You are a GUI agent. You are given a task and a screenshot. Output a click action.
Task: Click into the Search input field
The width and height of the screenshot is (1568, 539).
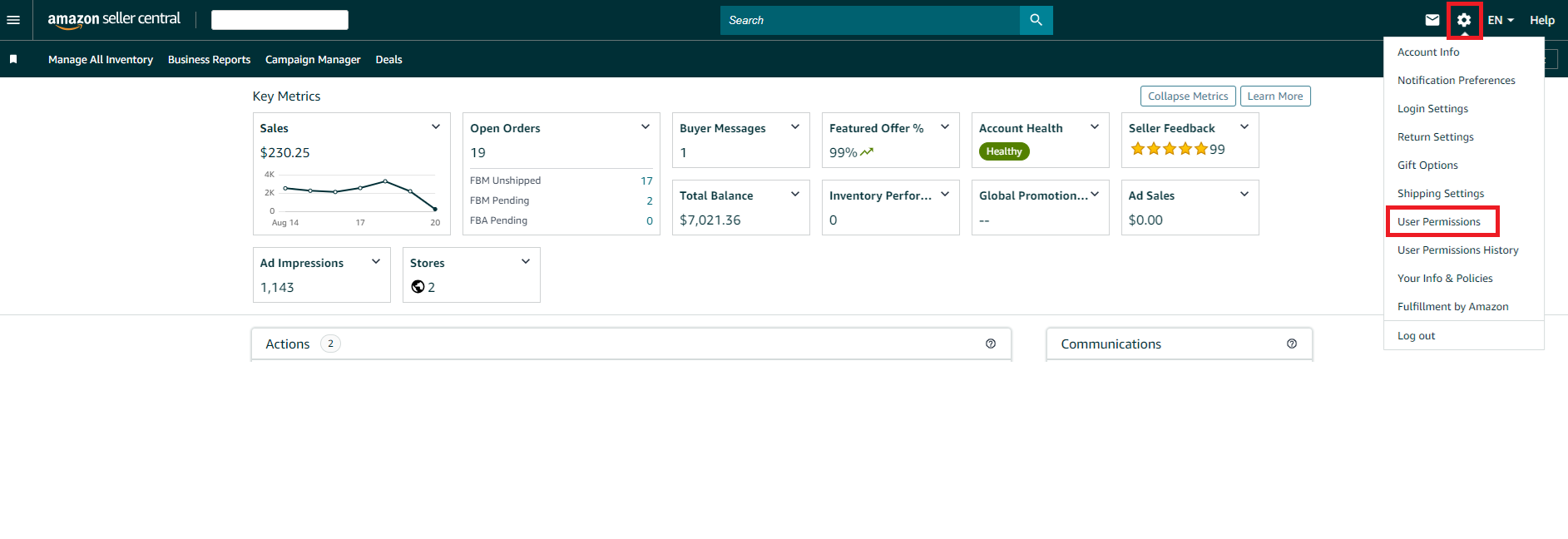tap(869, 20)
